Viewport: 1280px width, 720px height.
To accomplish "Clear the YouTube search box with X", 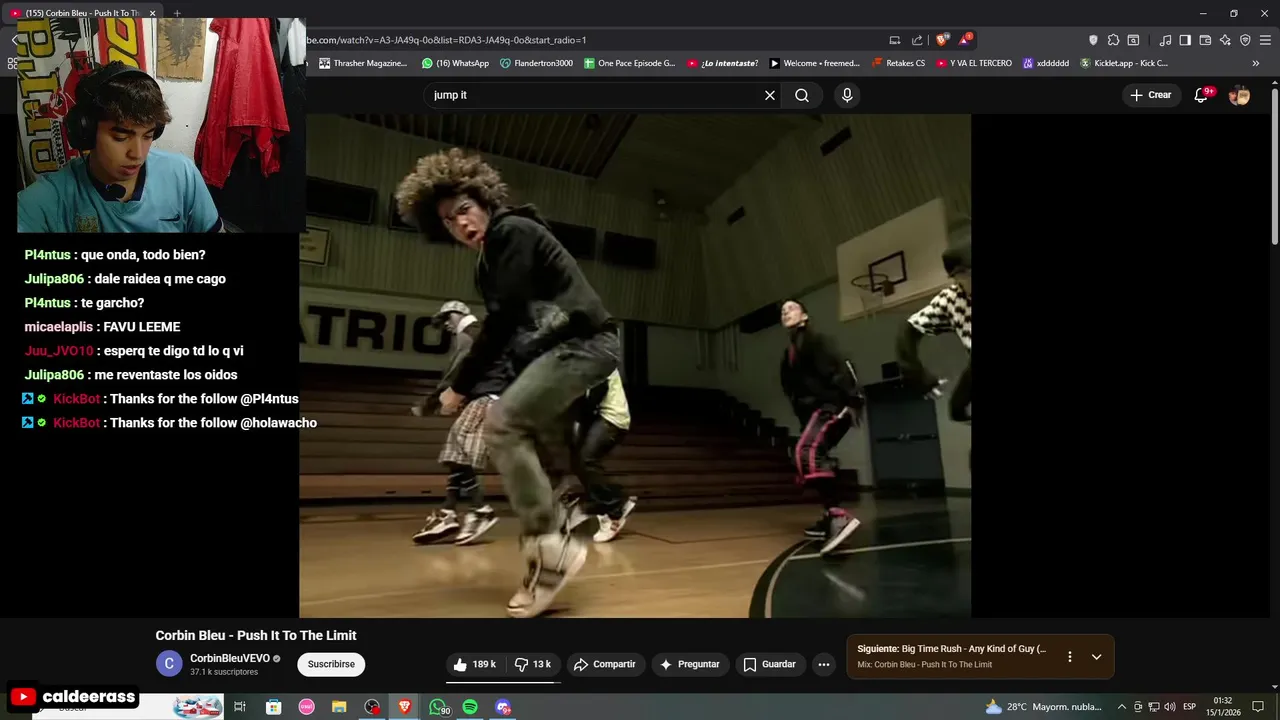I will pyautogui.click(x=770, y=95).
